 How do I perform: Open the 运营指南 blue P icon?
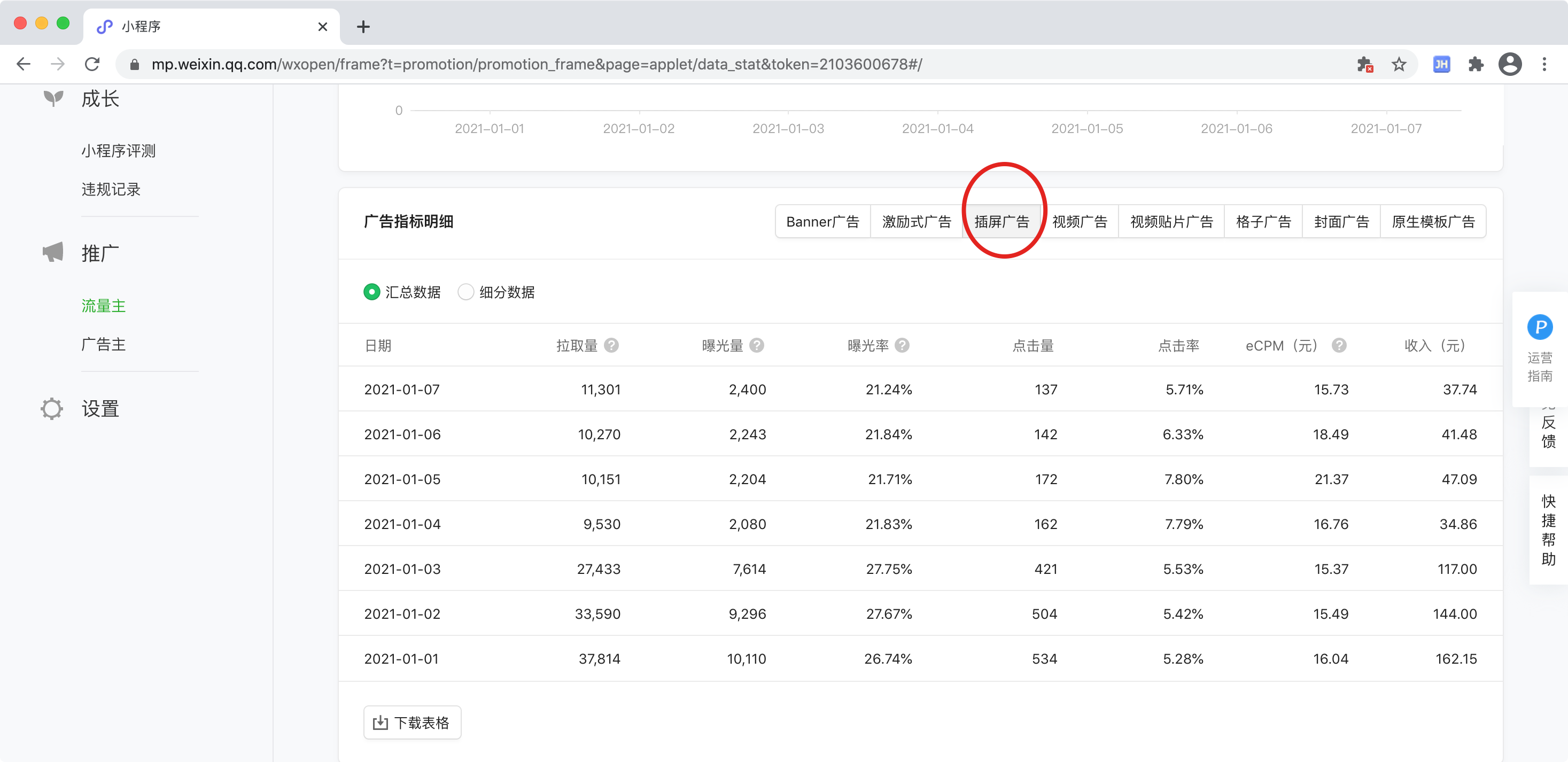point(1539,328)
